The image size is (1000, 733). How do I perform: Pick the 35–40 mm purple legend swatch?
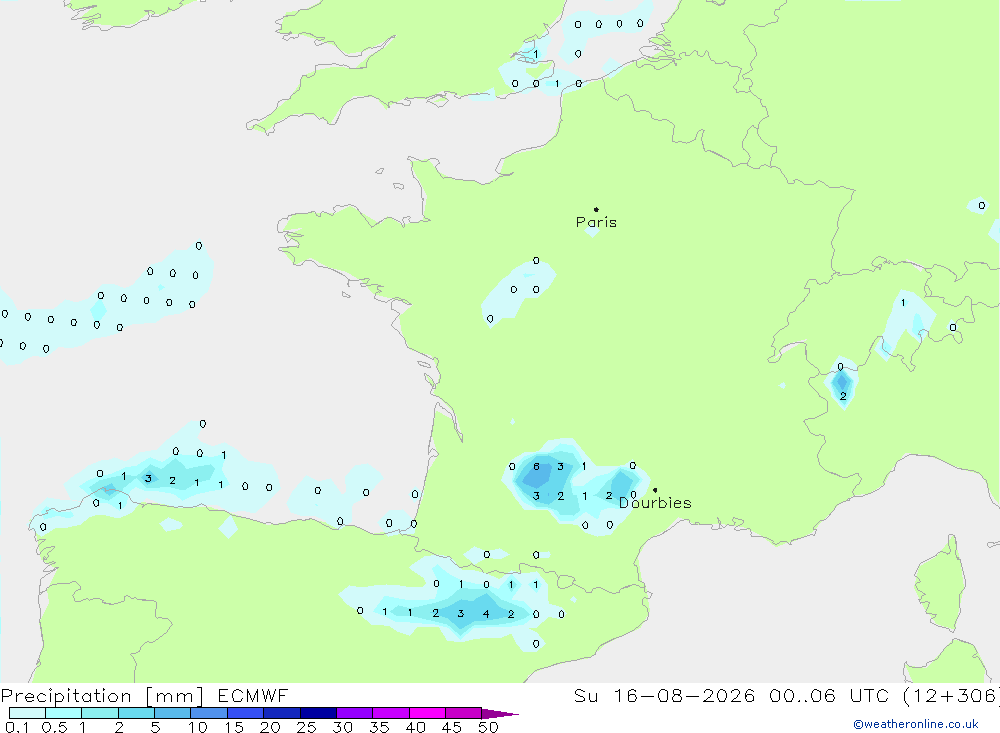point(391,713)
